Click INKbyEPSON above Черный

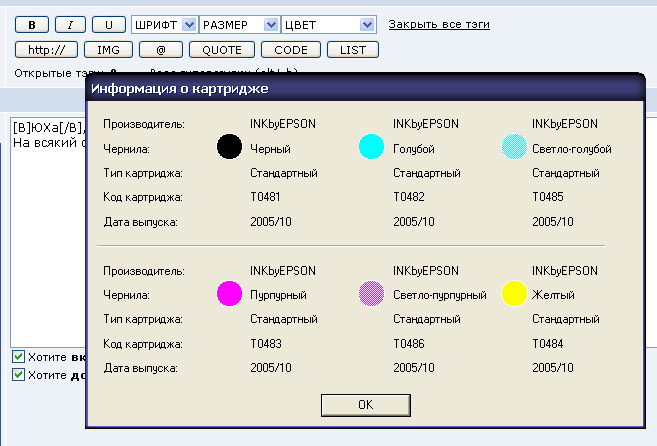pyautogui.click(x=283, y=124)
